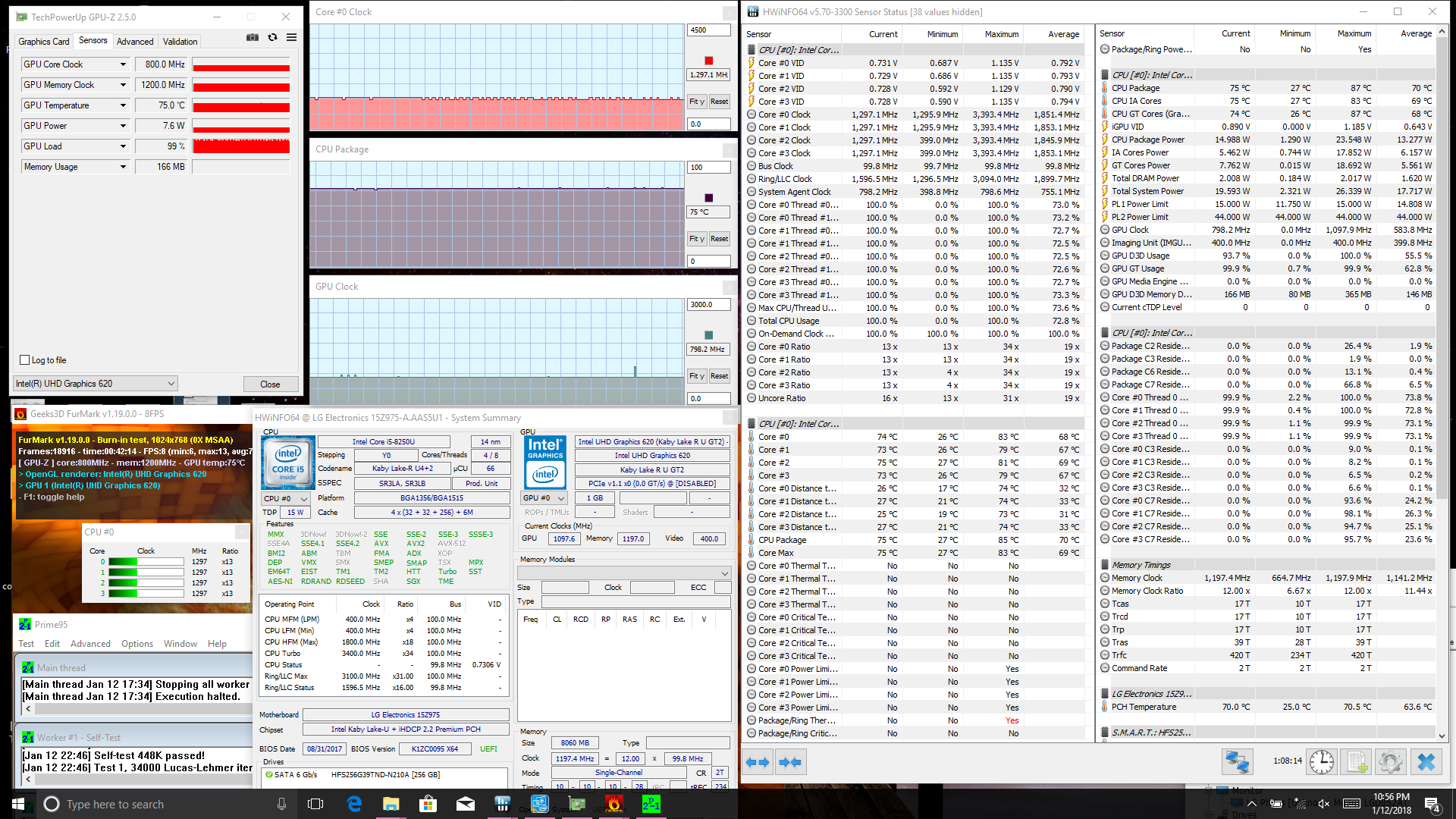Click HWiNFO expand columns arrows icon
1456x819 pixels.
[758, 762]
